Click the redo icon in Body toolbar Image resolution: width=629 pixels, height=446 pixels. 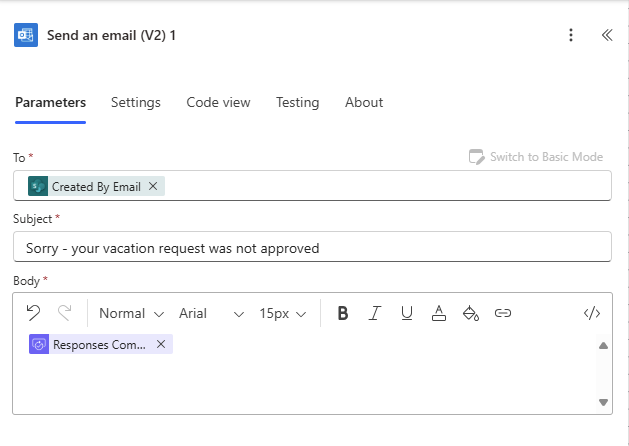(65, 313)
